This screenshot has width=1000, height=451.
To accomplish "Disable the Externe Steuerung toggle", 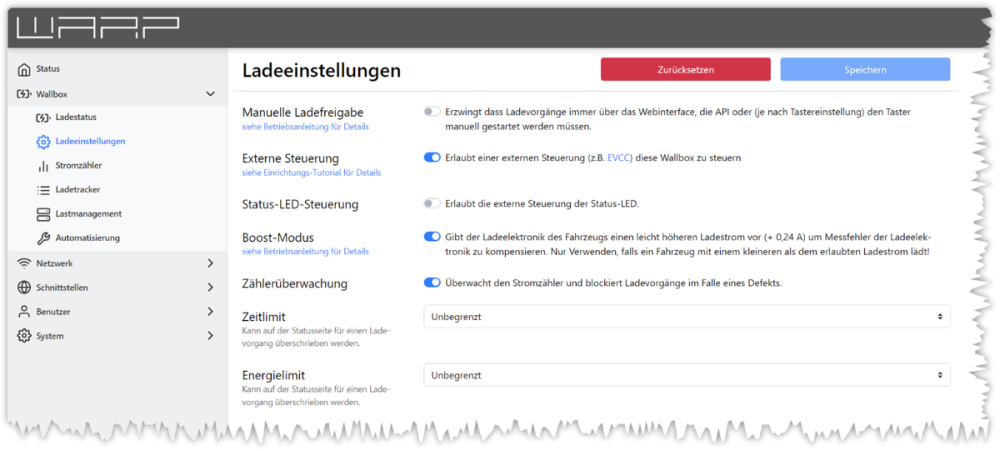I will 432,158.
